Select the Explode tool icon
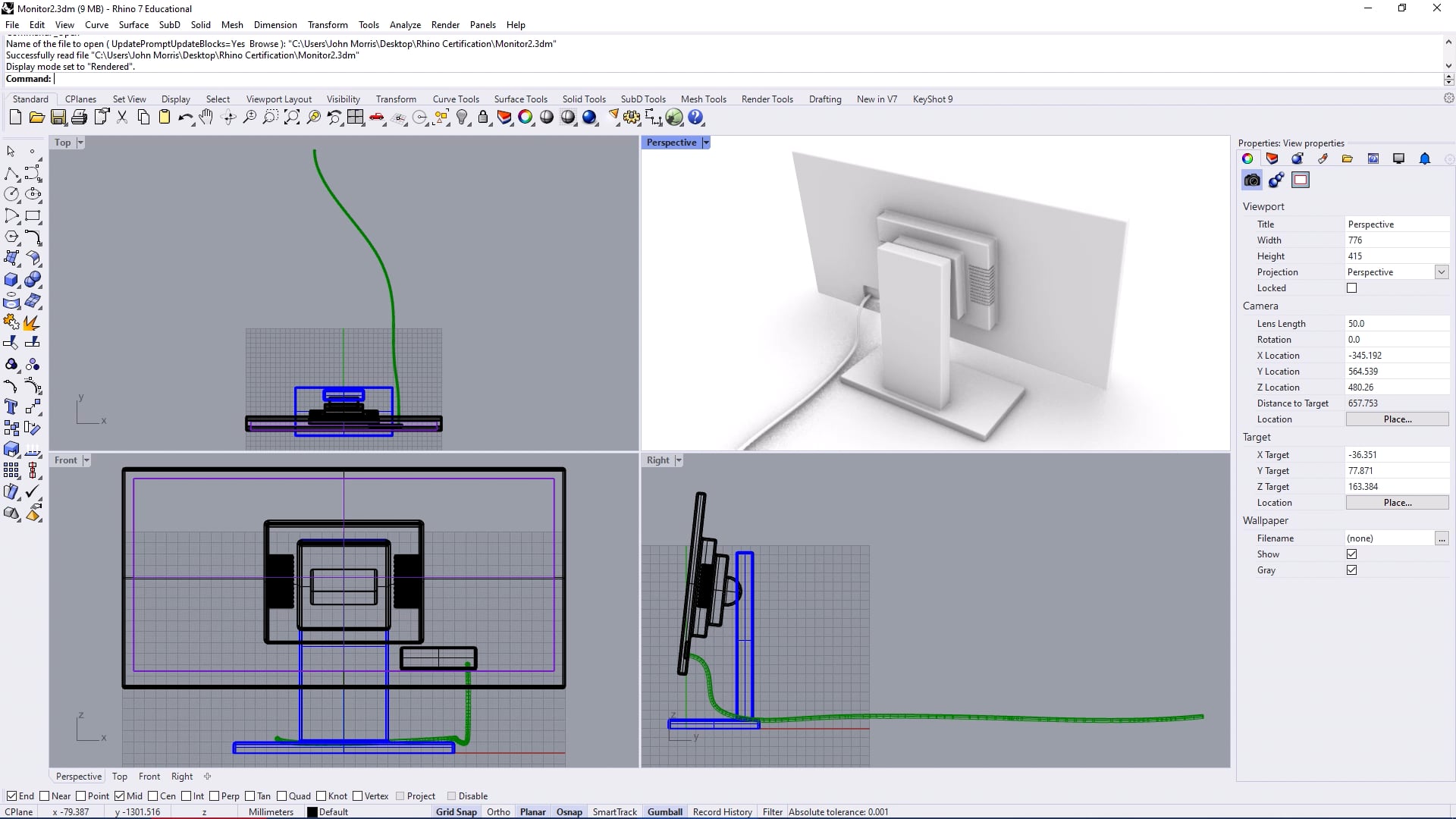The height and width of the screenshot is (819, 1456). (x=33, y=322)
